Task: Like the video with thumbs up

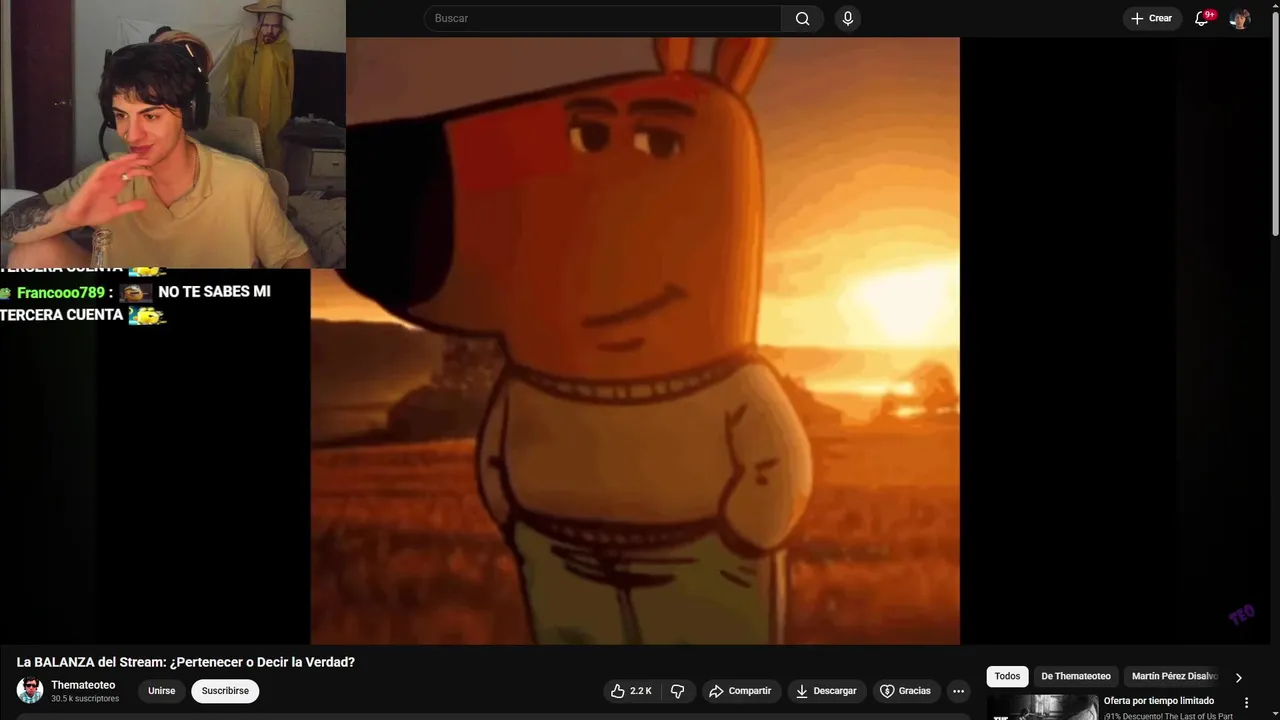Action: click(x=631, y=691)
